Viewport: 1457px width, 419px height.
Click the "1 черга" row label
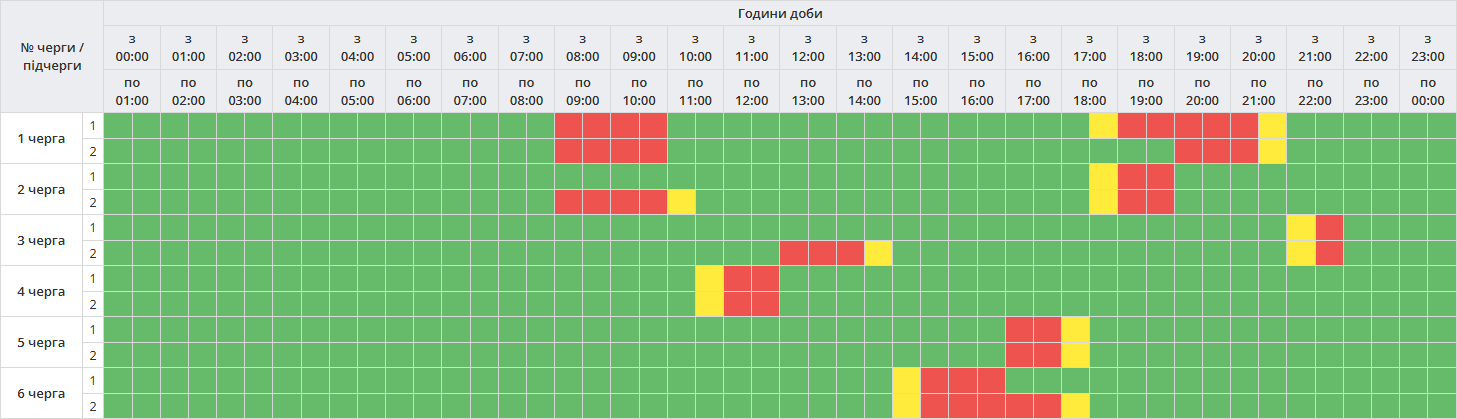click(x=42, y=138)
